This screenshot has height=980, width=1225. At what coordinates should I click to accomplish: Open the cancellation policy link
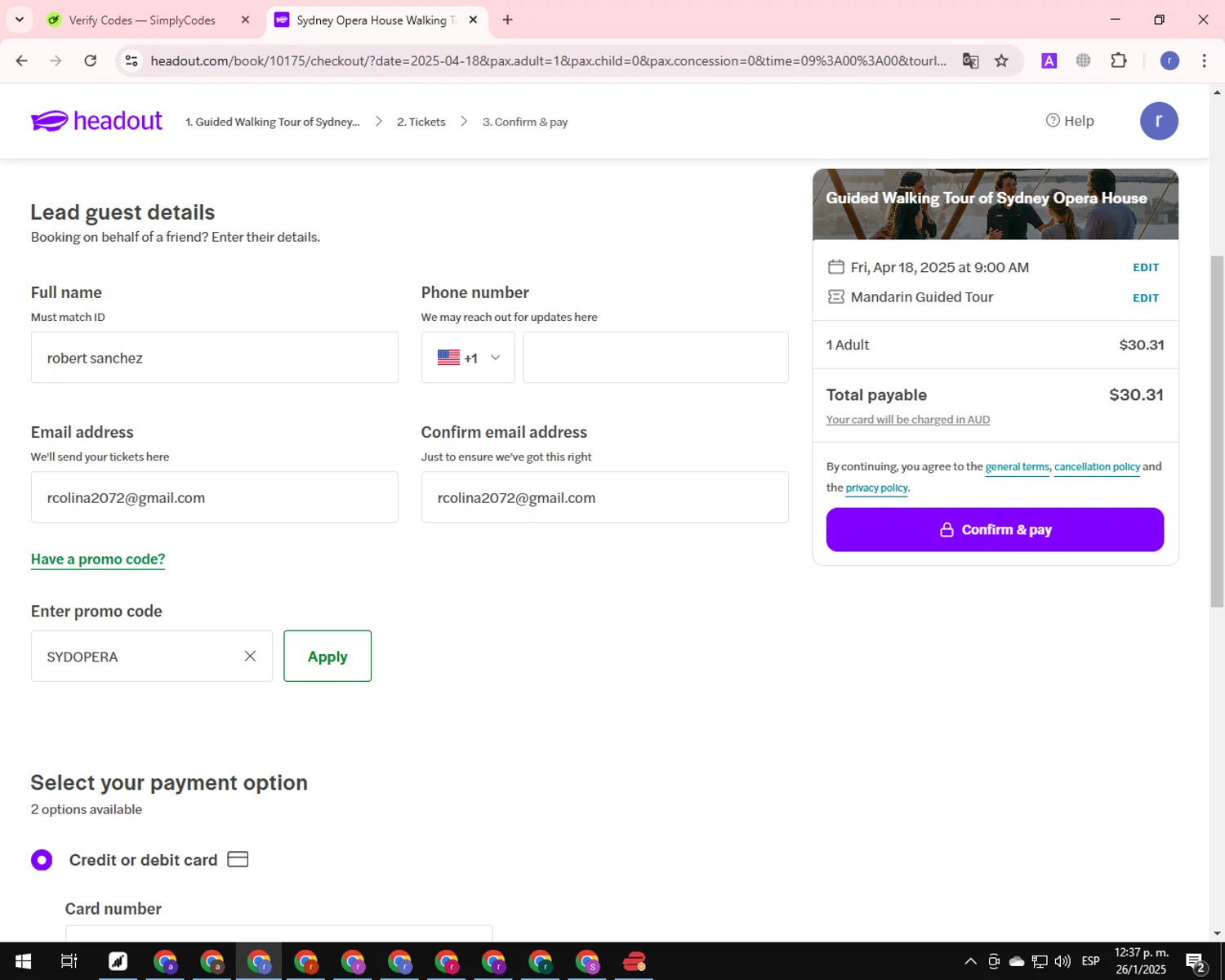1097,467
